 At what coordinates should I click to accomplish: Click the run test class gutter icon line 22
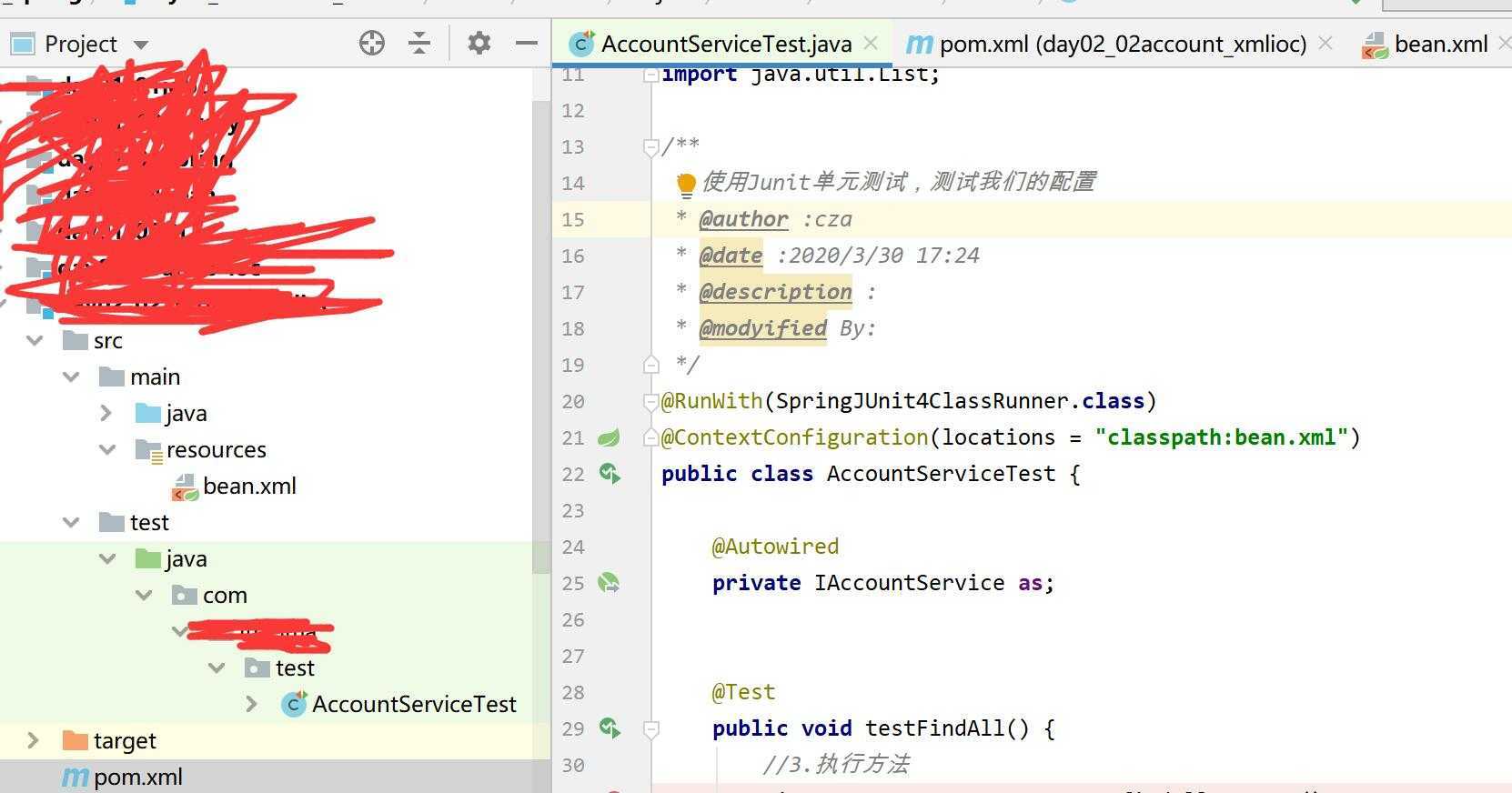[x=610, y=473]
